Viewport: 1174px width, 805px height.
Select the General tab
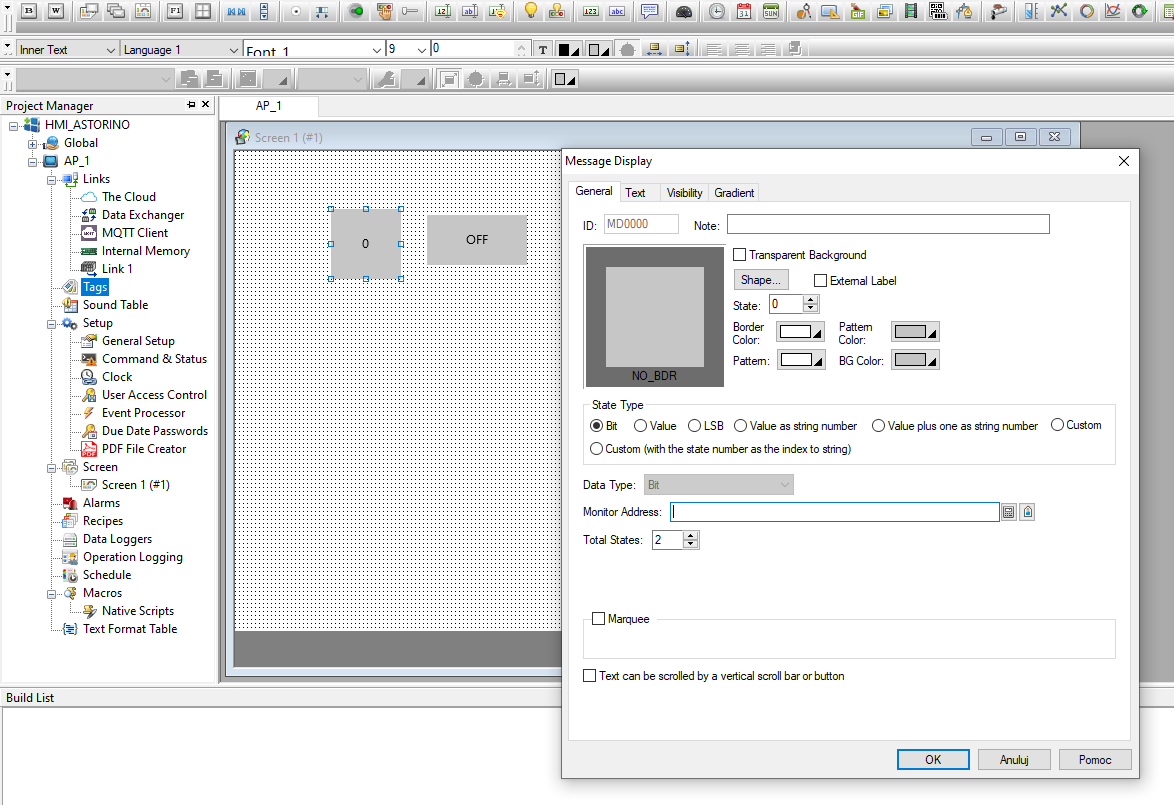[594, 192]
